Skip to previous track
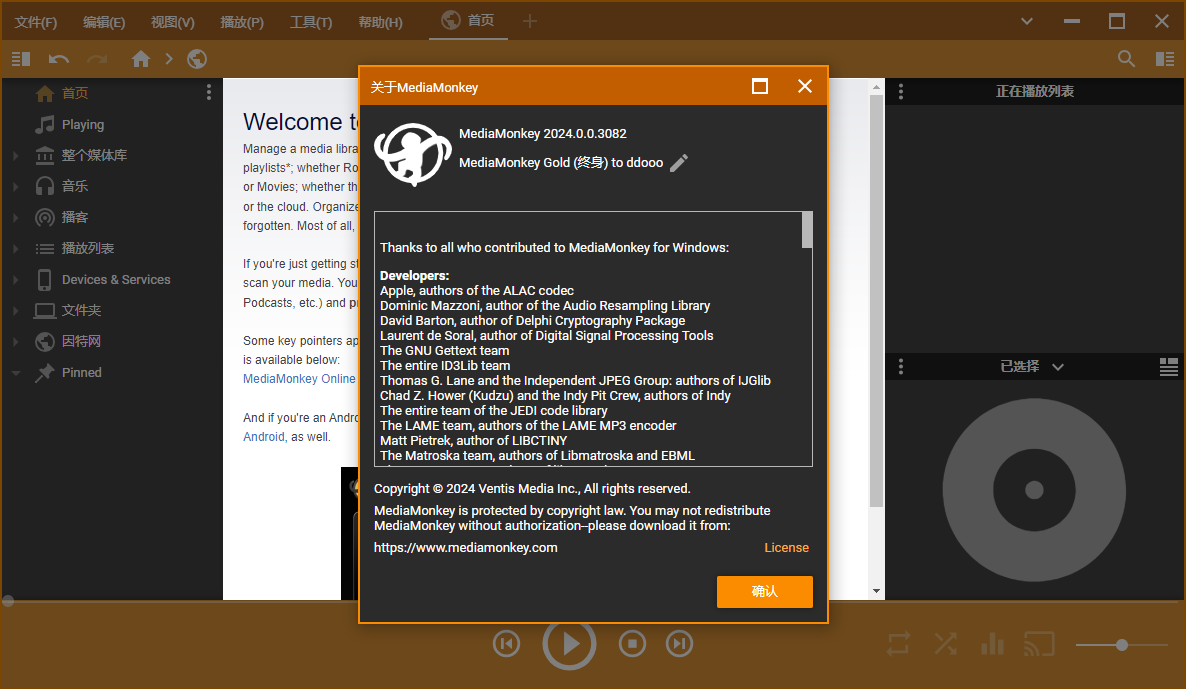Screen dimensions: 1186x689 [x=507, y=644]
